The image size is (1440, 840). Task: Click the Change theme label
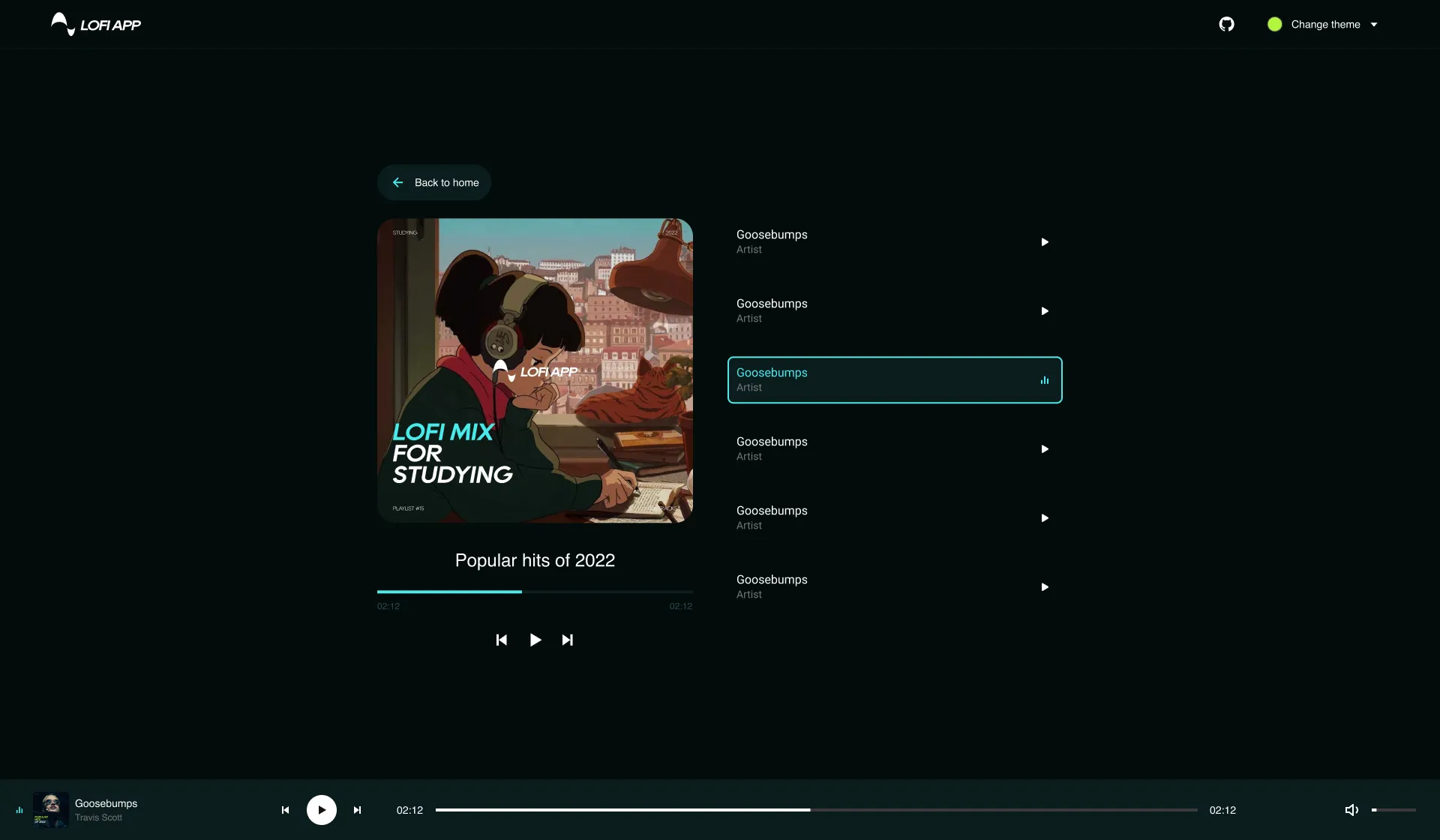(1325, 24)
